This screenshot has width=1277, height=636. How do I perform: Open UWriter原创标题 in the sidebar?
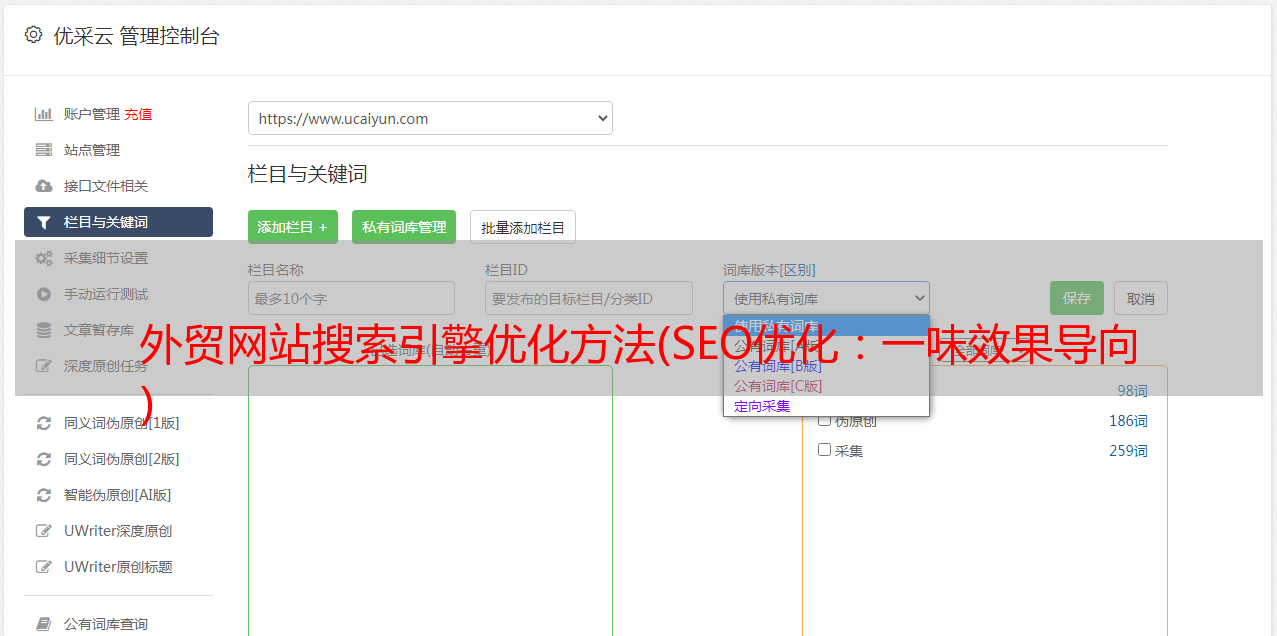click(x=118, y=567)
